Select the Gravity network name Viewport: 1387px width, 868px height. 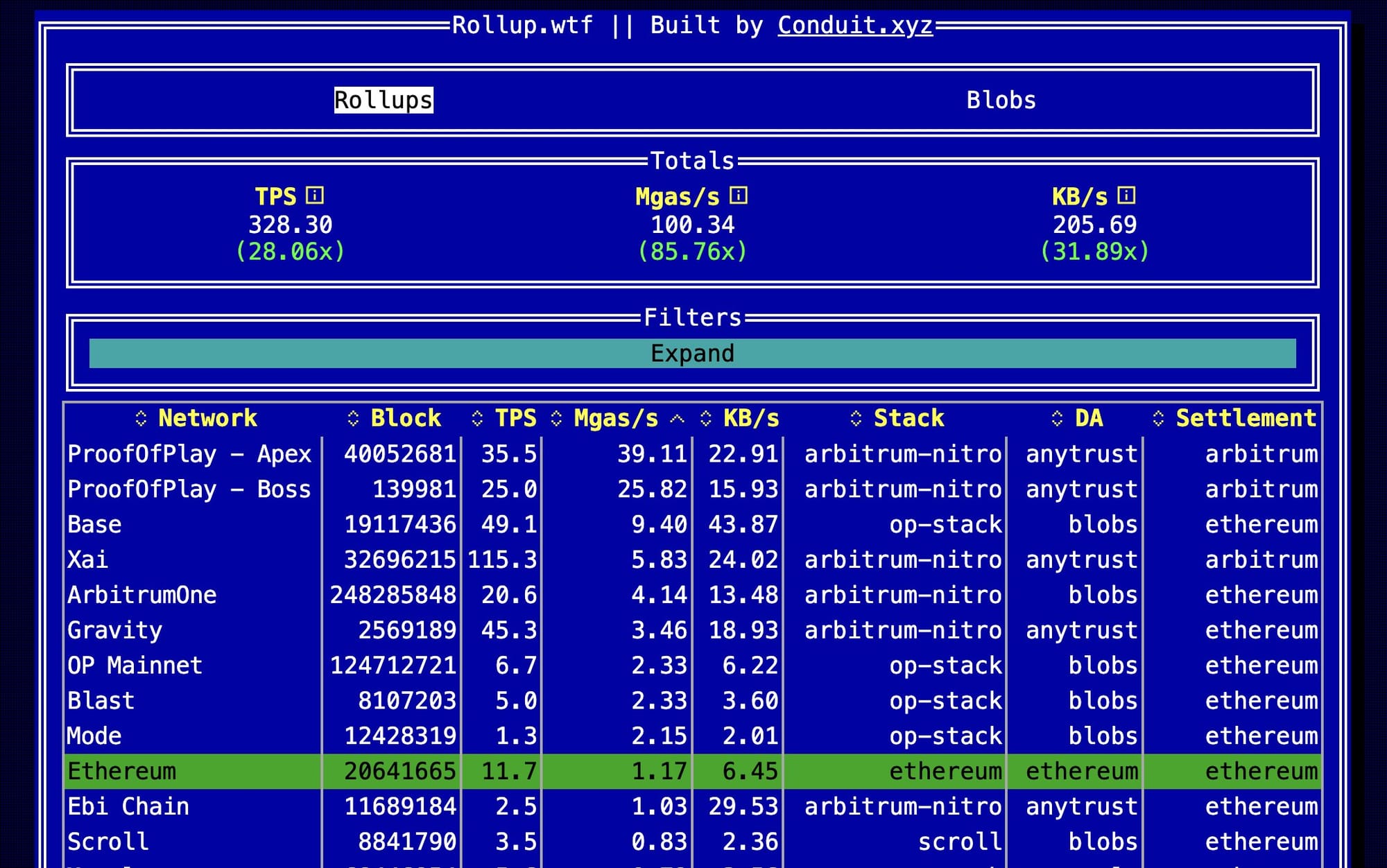pos(114,630)
